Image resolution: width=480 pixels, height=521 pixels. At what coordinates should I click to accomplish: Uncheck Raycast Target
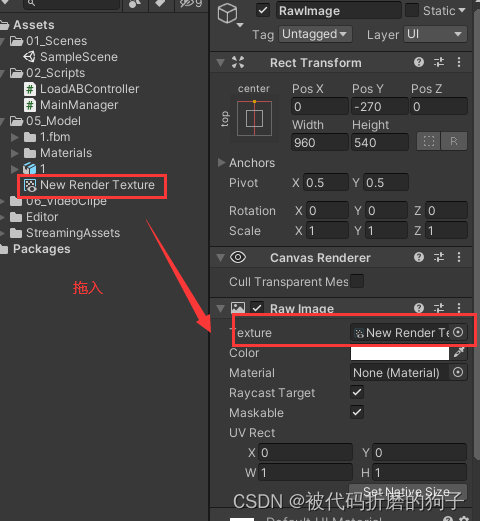click(x=357, y=392)
